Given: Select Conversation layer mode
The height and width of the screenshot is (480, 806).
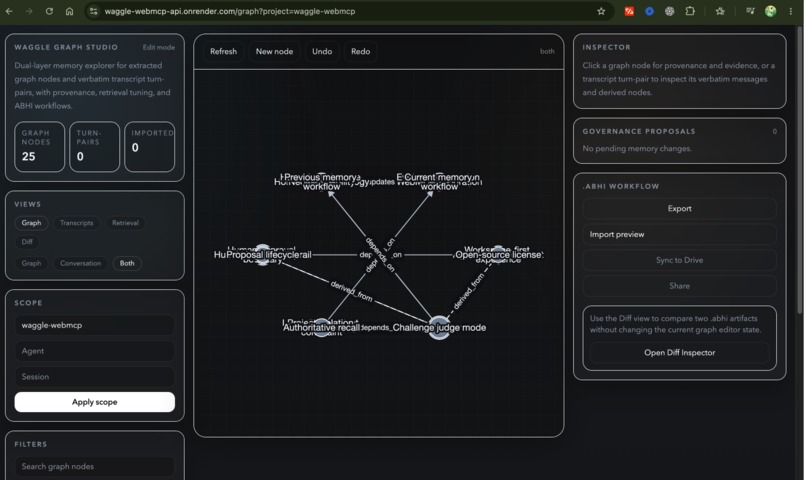Looking at the screenshot, I should pos(80,263).
